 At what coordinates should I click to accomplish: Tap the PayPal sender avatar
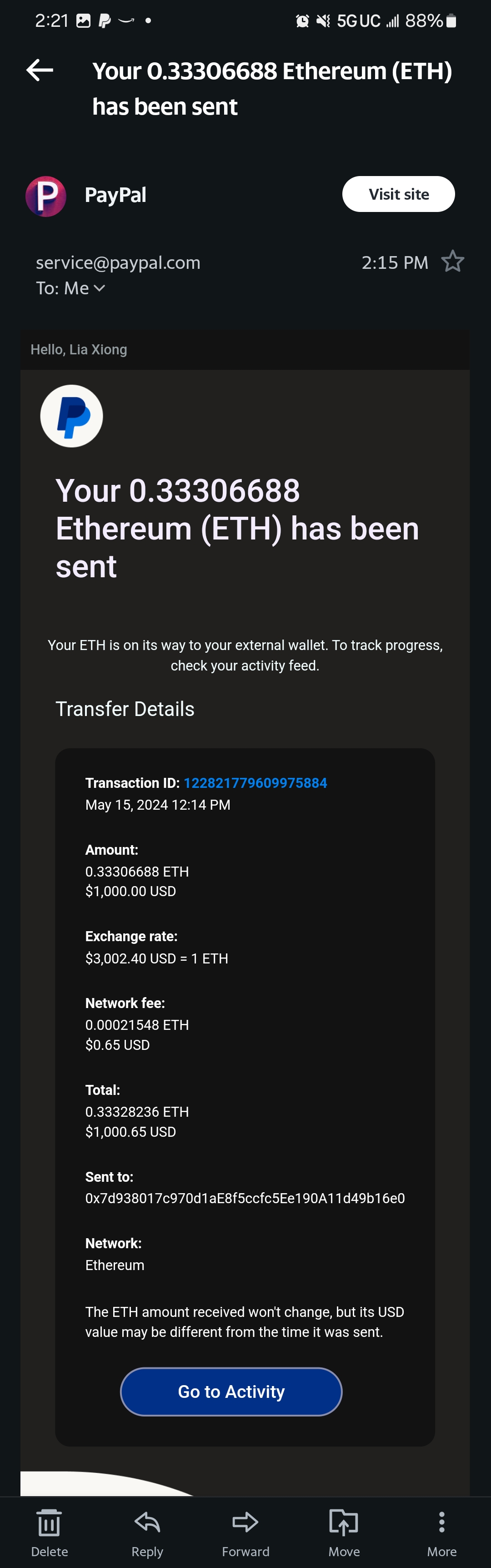click(x=45, y=196)
